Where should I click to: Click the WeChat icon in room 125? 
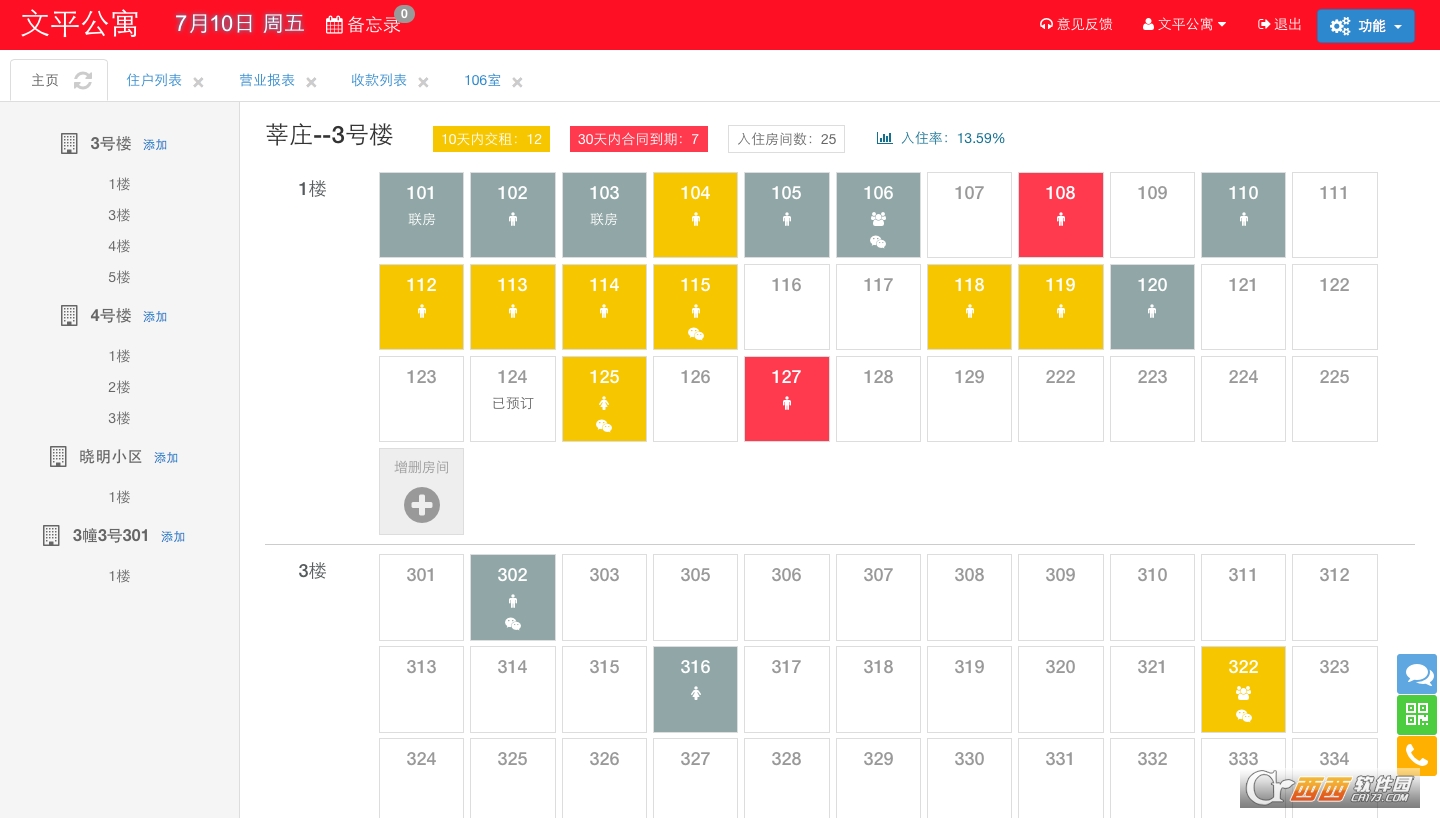coord(604,425)
